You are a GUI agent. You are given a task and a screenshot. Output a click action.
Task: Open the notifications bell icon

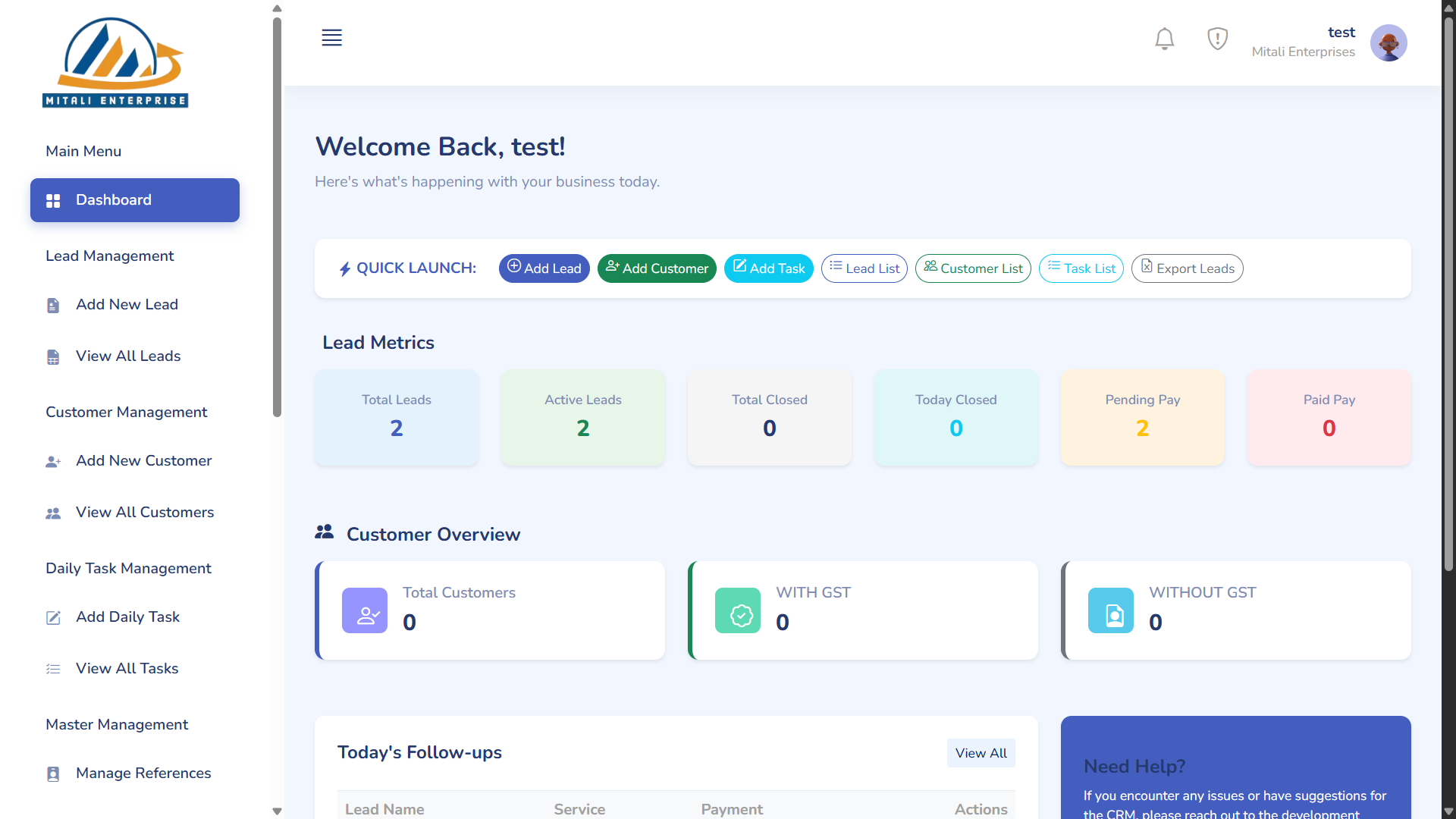click(1164, 39)
